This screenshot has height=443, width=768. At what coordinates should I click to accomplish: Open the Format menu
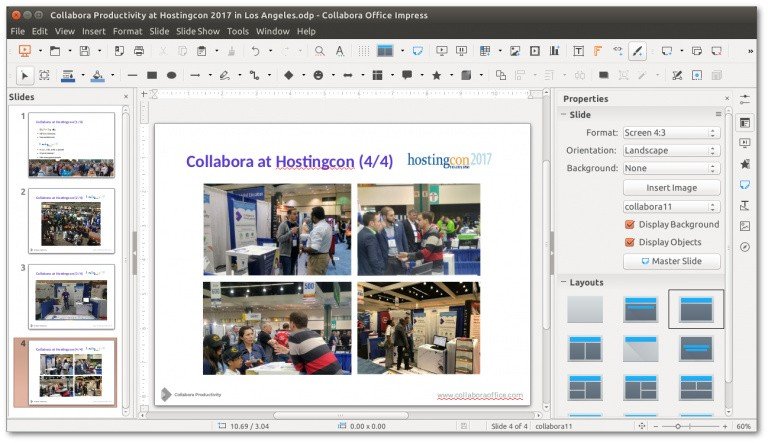(127, 31)
